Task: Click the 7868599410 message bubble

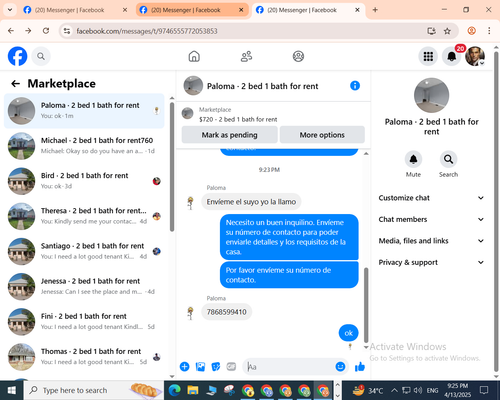Action: 227,312
